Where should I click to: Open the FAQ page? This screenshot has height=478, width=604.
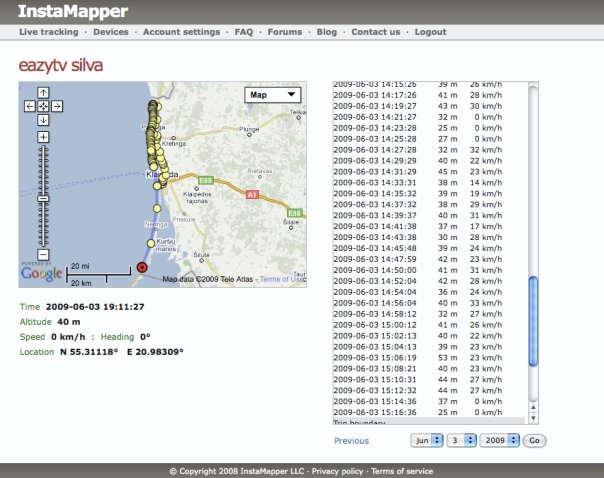(244, 32)
